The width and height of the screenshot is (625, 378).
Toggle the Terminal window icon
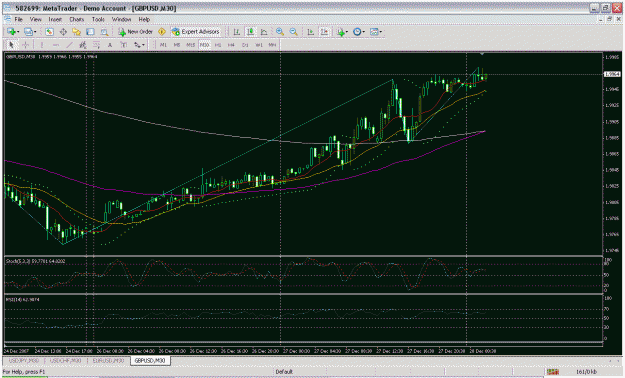[x=90, y=32]
